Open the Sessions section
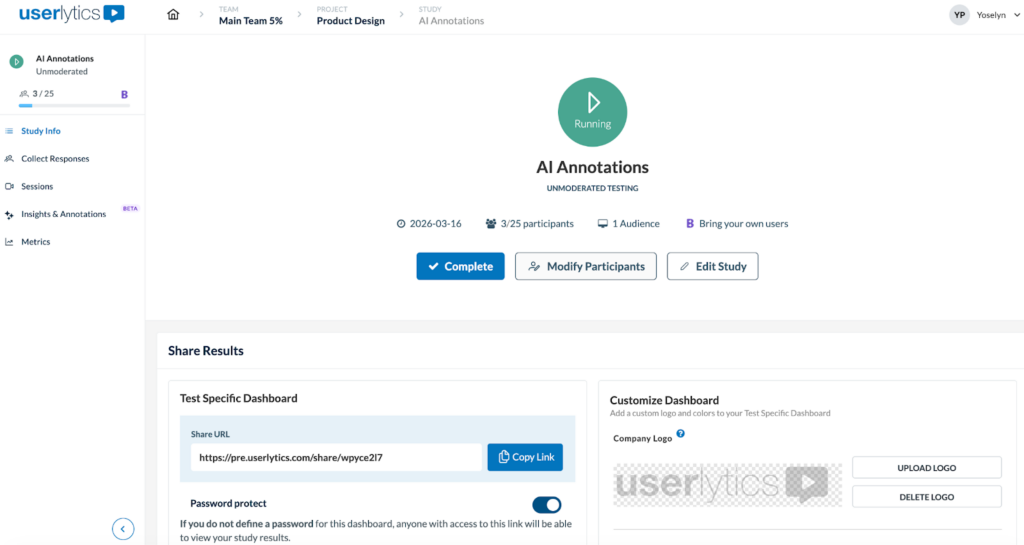This screenshot has width=1024, height=545. (x=37, y=187)
